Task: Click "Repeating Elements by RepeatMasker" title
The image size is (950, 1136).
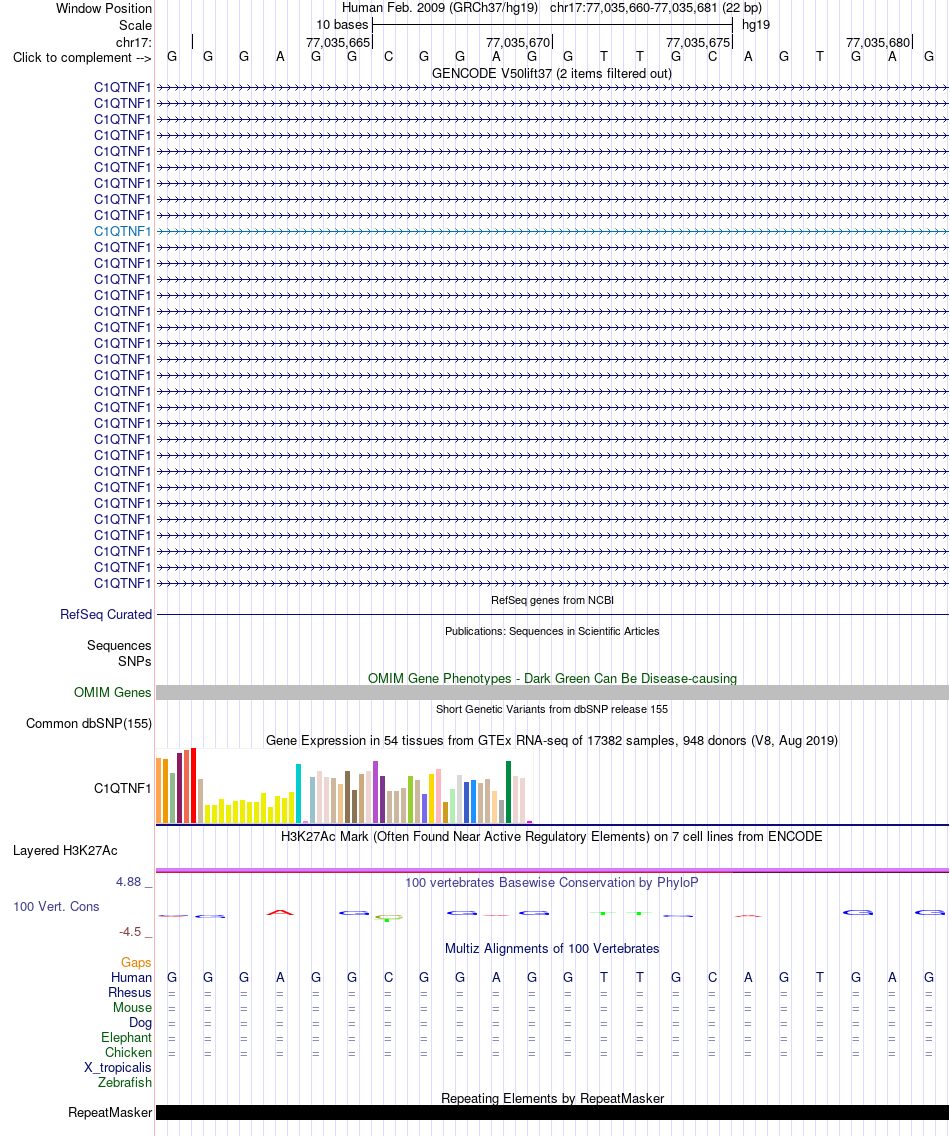Action: pyautogui.click(x=552, y=1098)
